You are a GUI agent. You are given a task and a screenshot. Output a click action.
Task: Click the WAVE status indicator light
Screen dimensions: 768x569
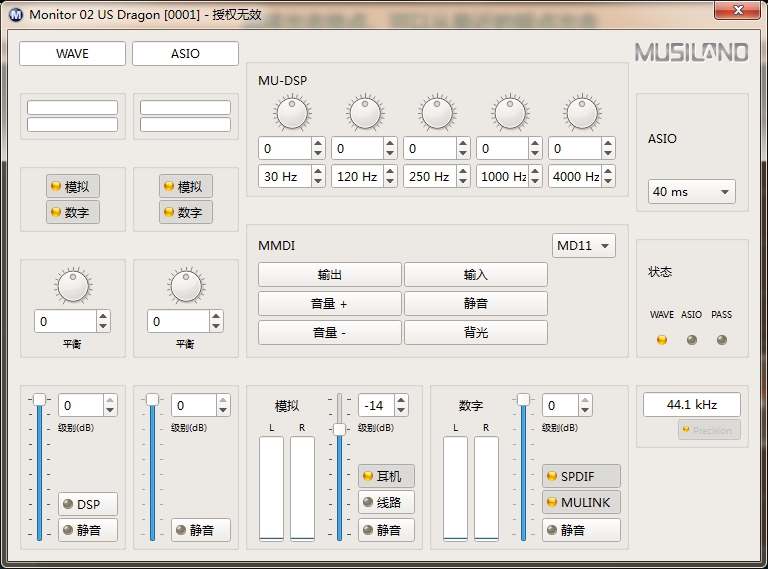pos(661,339)
